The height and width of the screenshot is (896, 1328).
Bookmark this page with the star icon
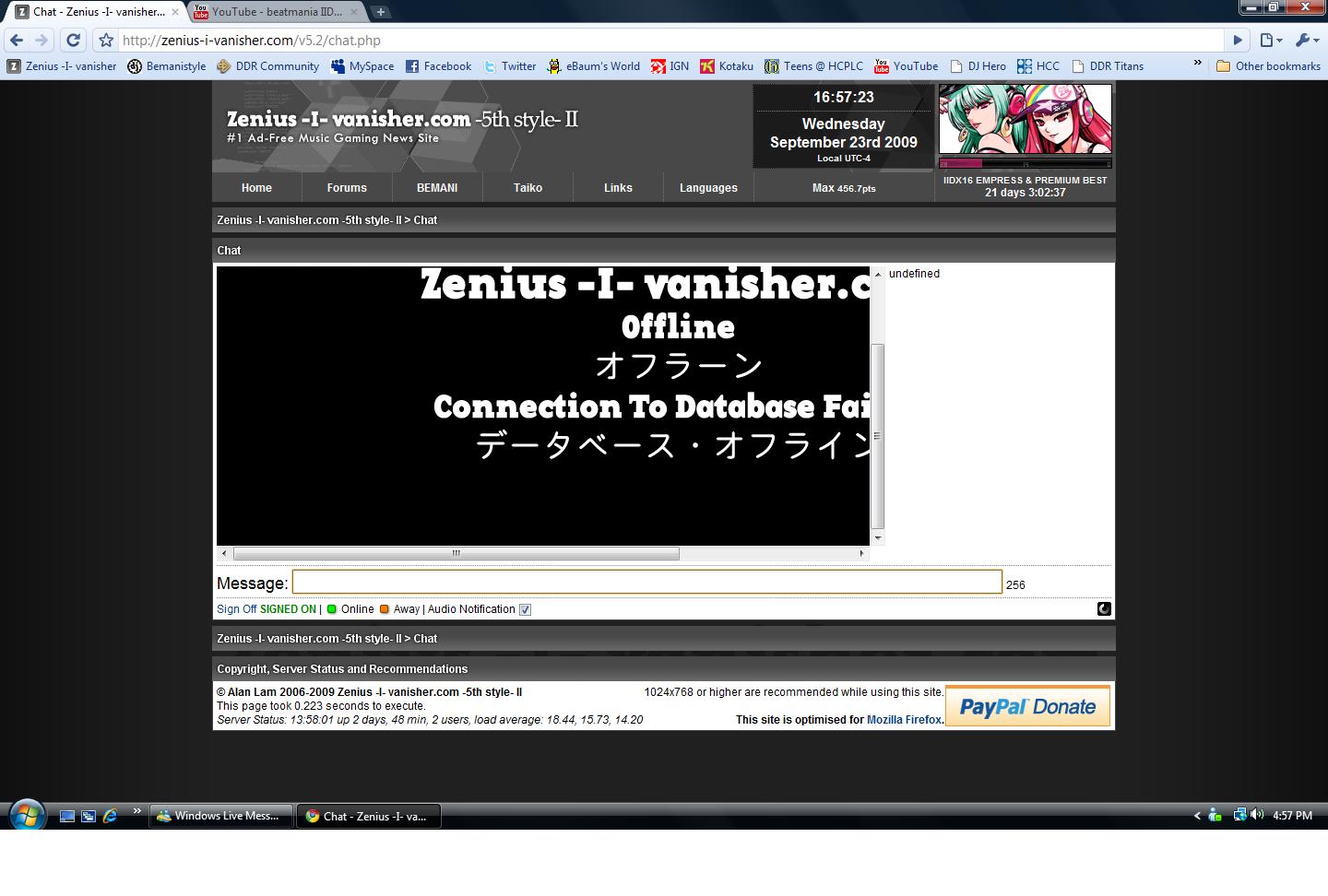point(105,40)
